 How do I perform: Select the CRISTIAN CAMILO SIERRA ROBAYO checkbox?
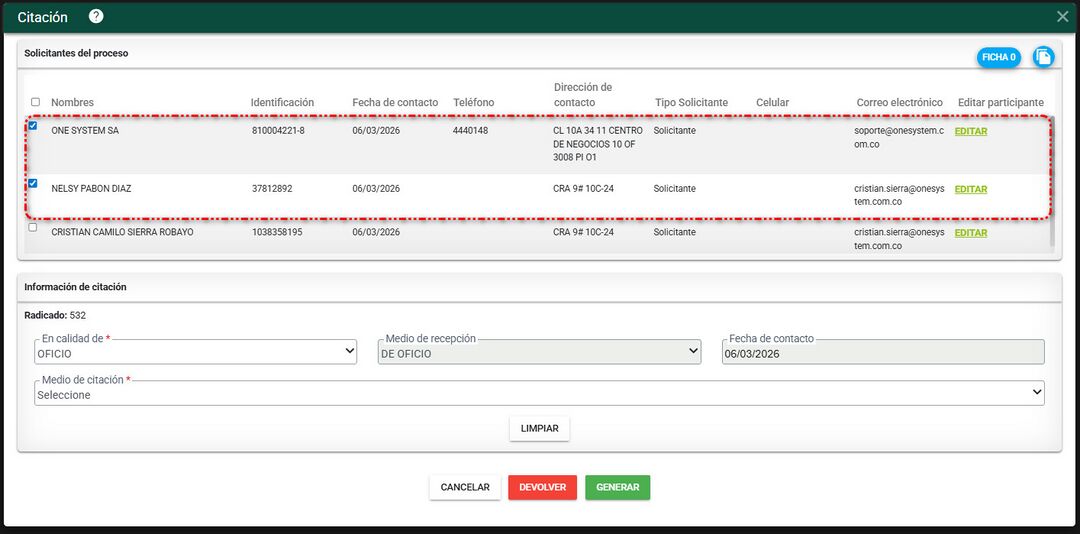(x=33, y=228)
